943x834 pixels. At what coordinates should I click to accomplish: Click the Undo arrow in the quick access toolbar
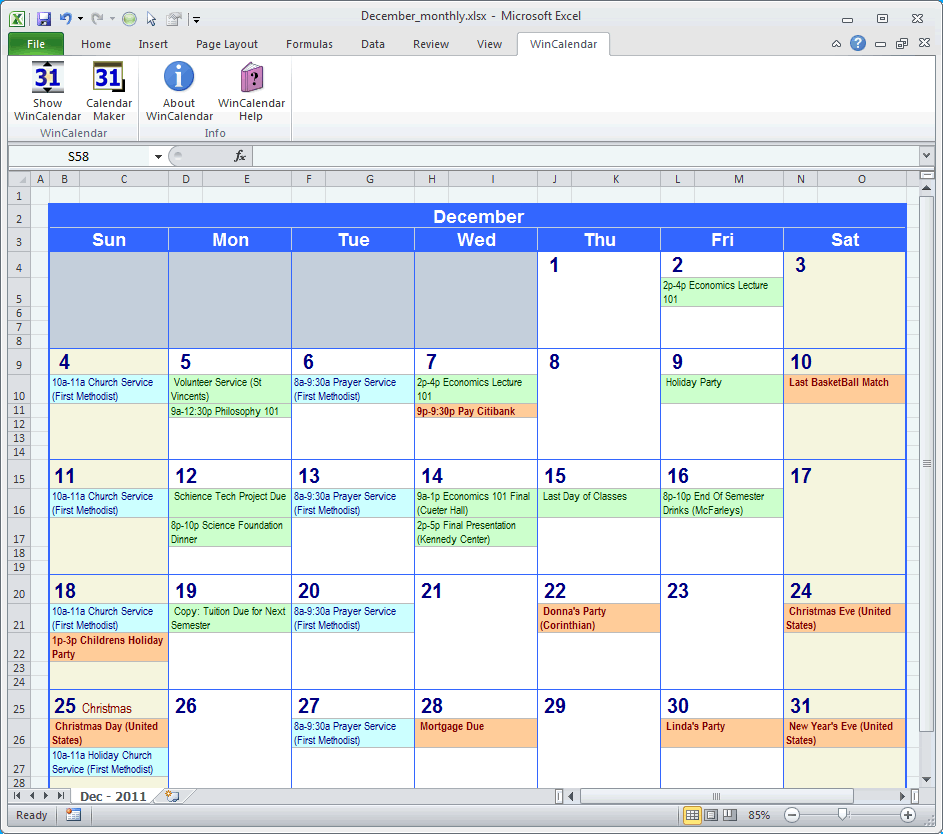pos(66,18)
